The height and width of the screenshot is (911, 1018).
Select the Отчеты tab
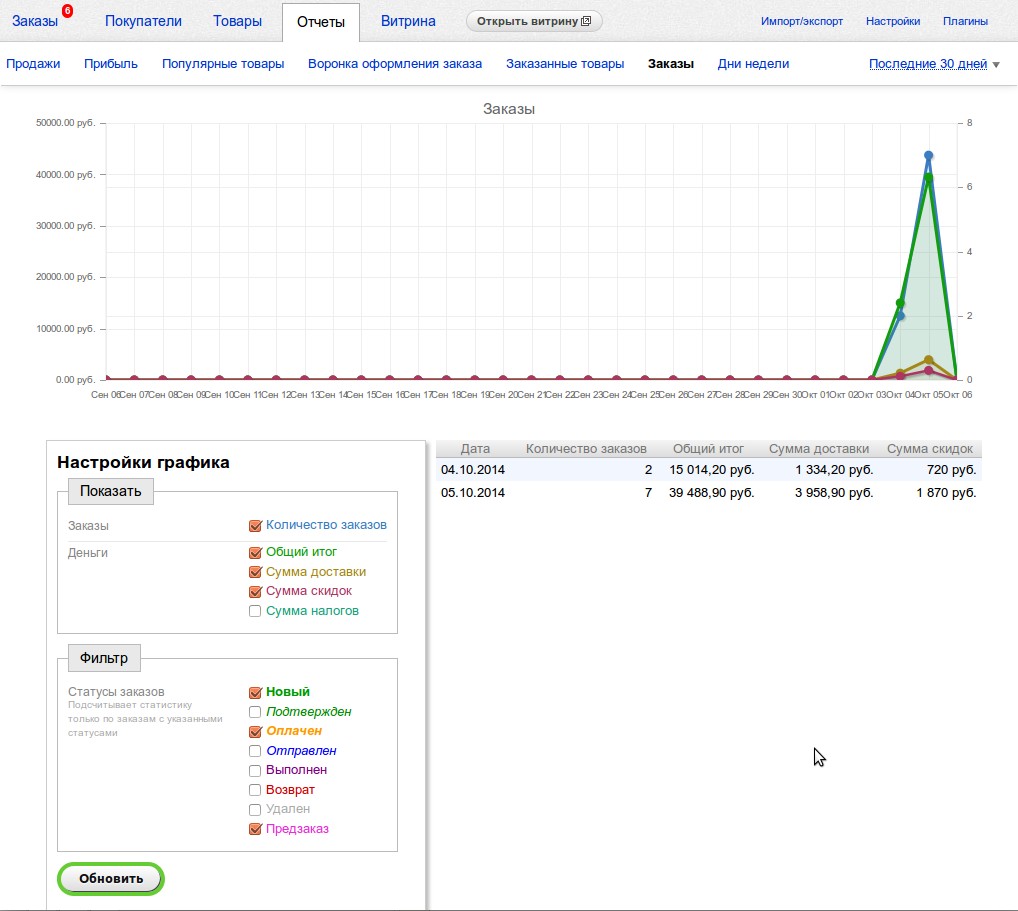click(321, 22)
